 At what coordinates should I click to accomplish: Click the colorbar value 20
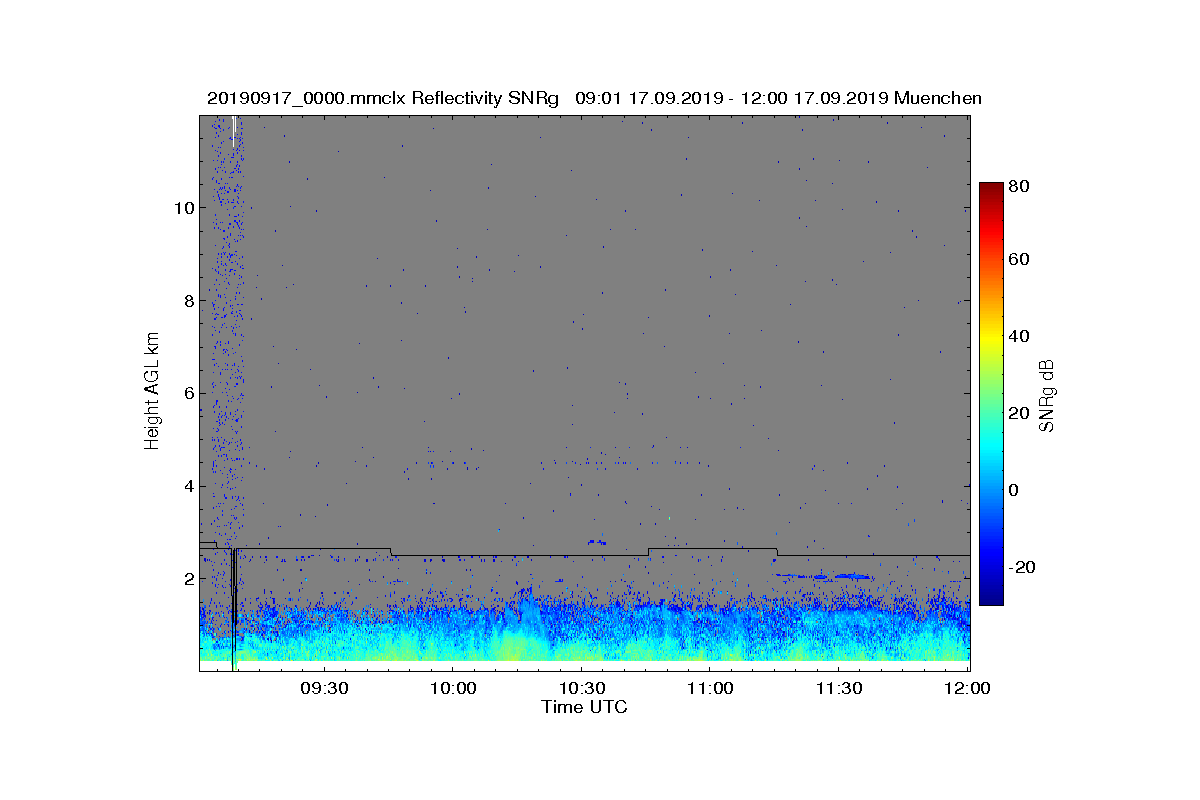point(1020,413)
